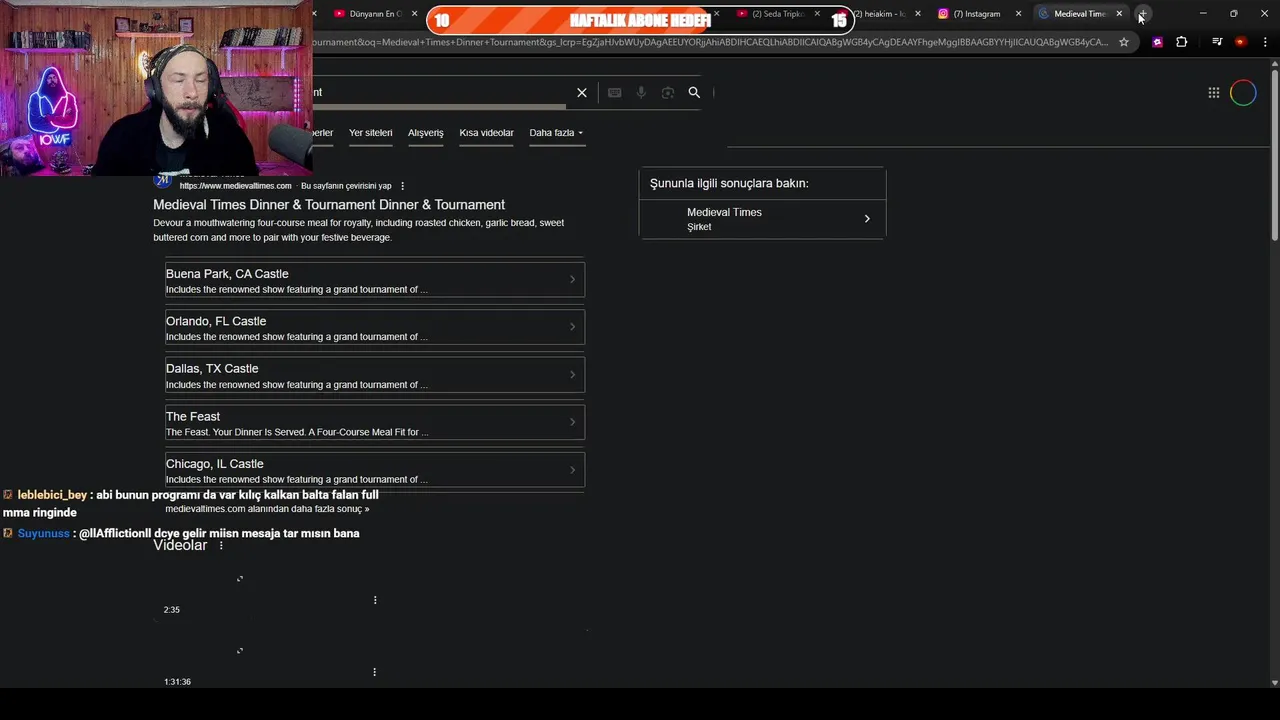Click the HAFTALIK ABONE HEDEFİ goal bar
Viewport: 1280px width, 720px height.
click(640, 20)
